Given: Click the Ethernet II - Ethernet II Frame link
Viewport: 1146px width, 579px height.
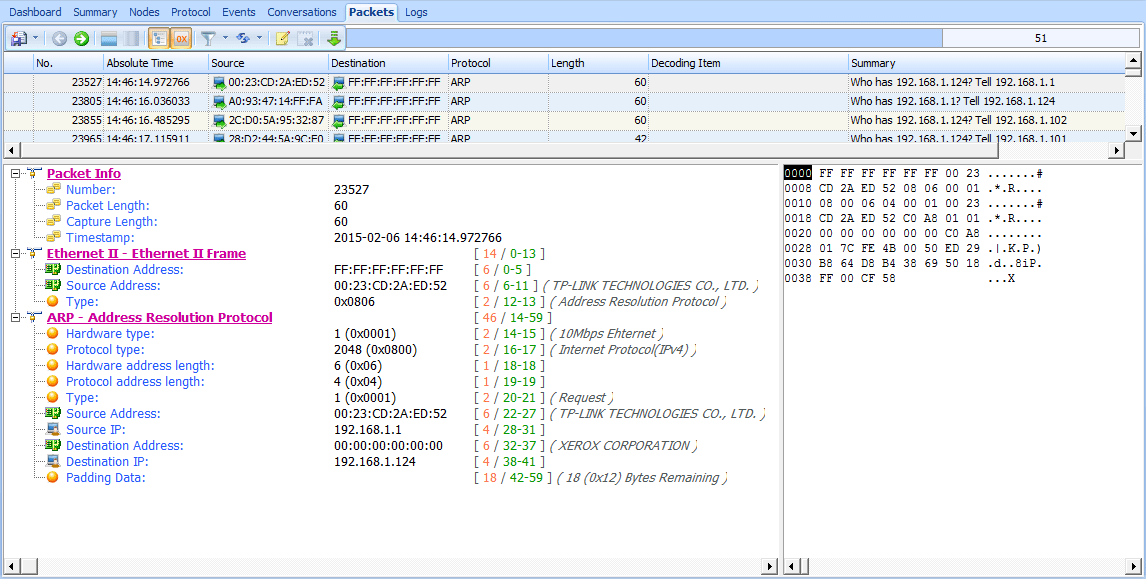Looking at the screenshot, I should [146, 254].
